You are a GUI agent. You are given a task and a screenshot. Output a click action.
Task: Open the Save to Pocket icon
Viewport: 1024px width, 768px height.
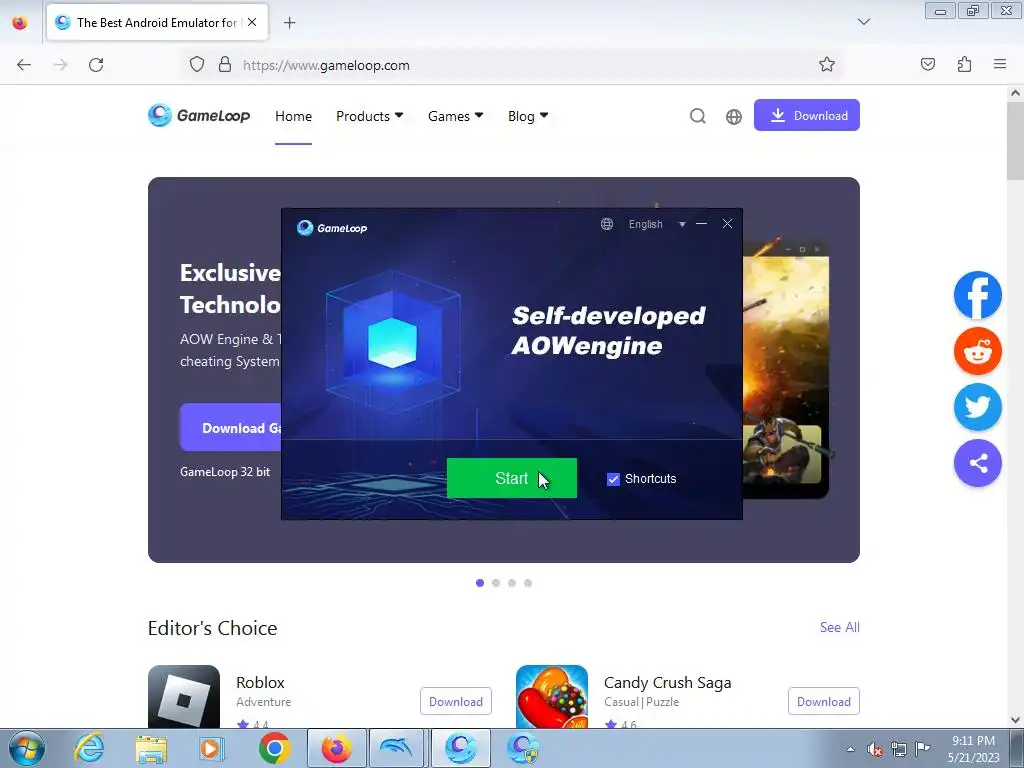point(928,64)
